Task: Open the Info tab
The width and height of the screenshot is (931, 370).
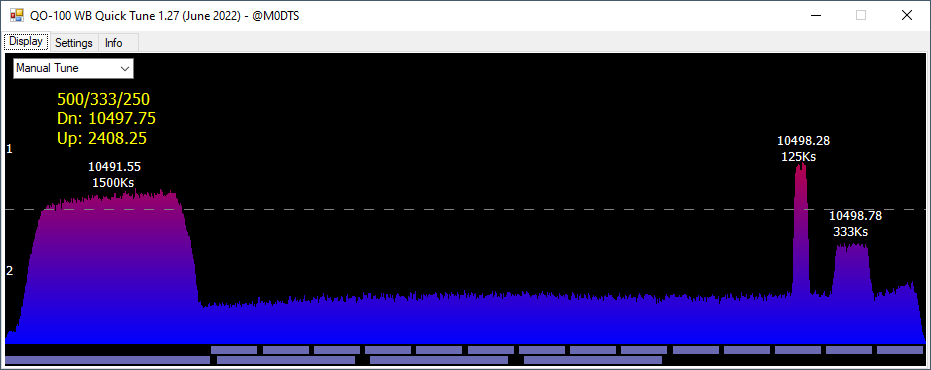Action: 113,43
